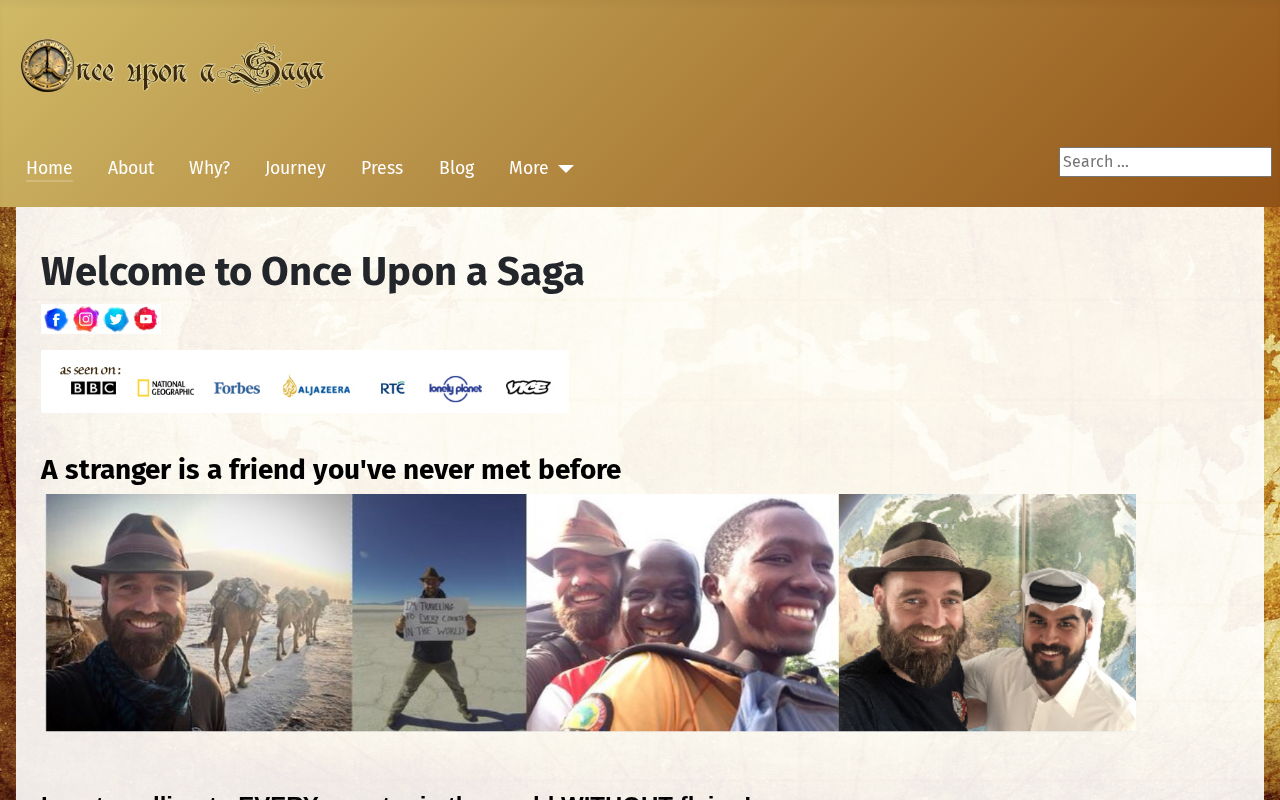Open the Journey page
This screenshot has width=1280, height=800.
click(x=295, y=168)
